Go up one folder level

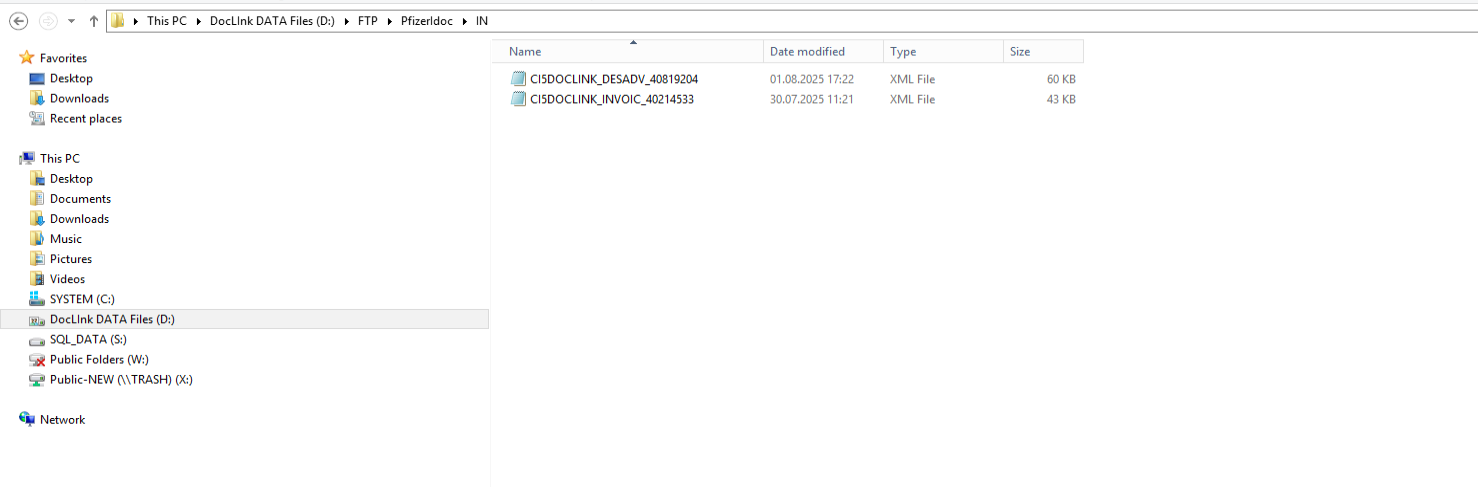[93, 21]
